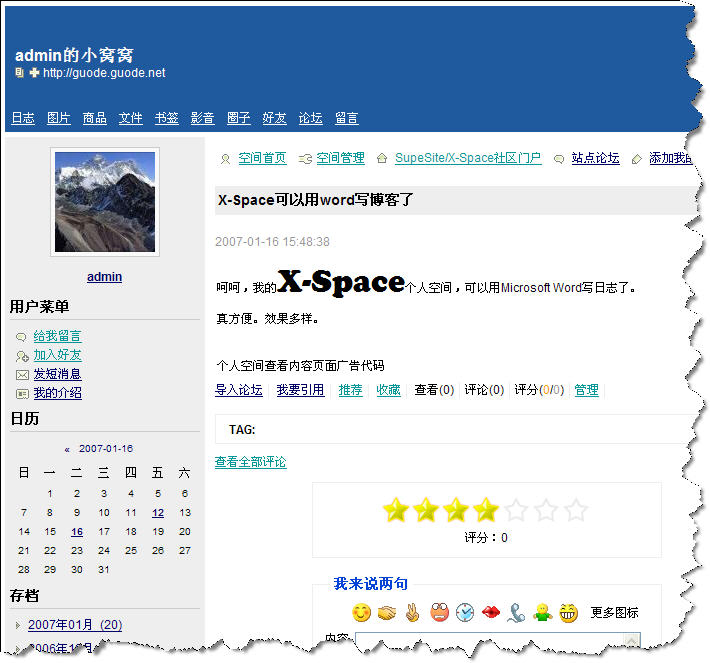Click the 导入论坛 link
710x663 pixels.
point(239,390)
